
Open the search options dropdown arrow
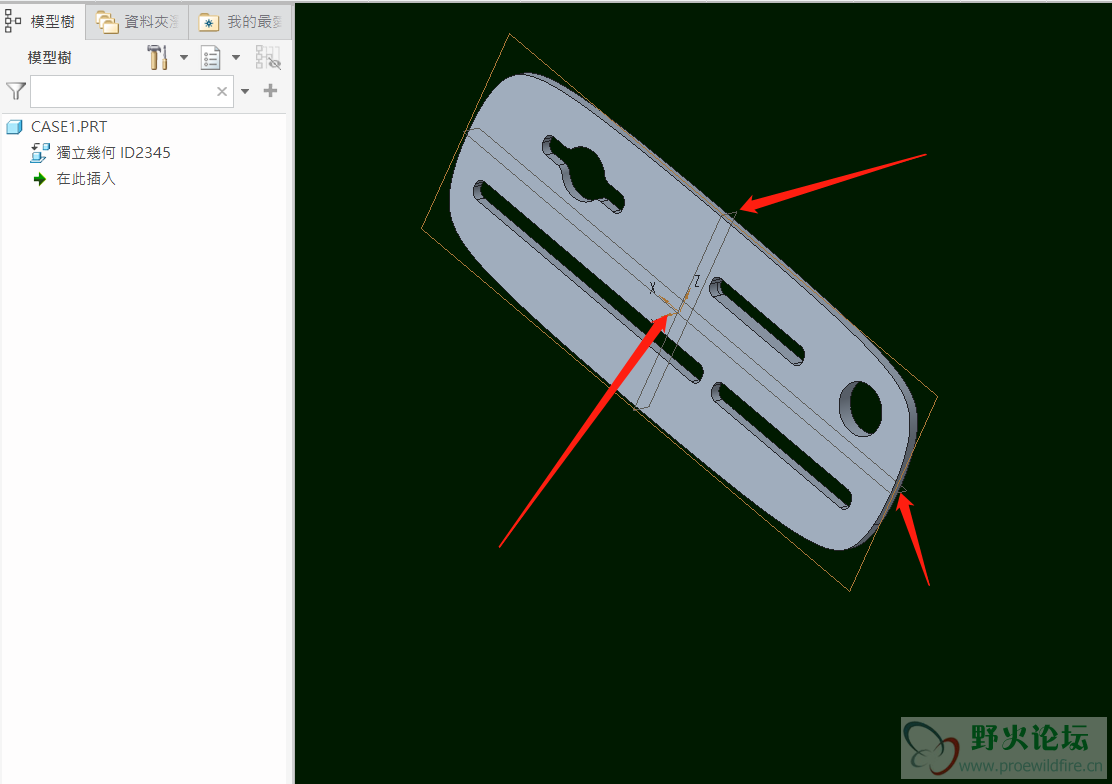[245, 92]
